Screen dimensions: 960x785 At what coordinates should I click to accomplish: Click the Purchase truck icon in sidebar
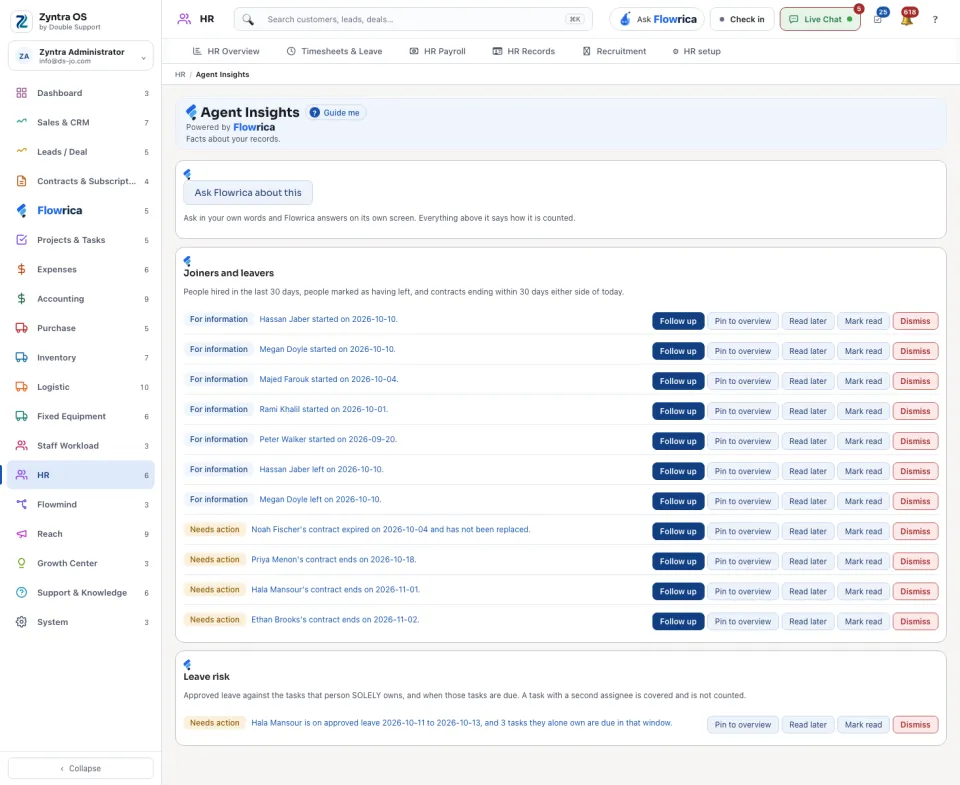21,328
